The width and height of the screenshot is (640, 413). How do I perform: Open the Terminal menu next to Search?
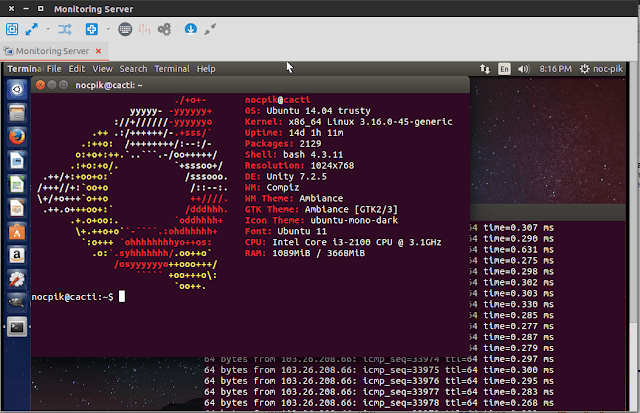[172, 69]
